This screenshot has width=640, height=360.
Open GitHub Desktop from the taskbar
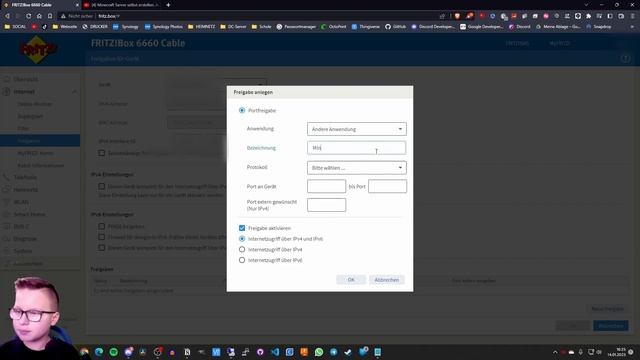tap(260, 352)
